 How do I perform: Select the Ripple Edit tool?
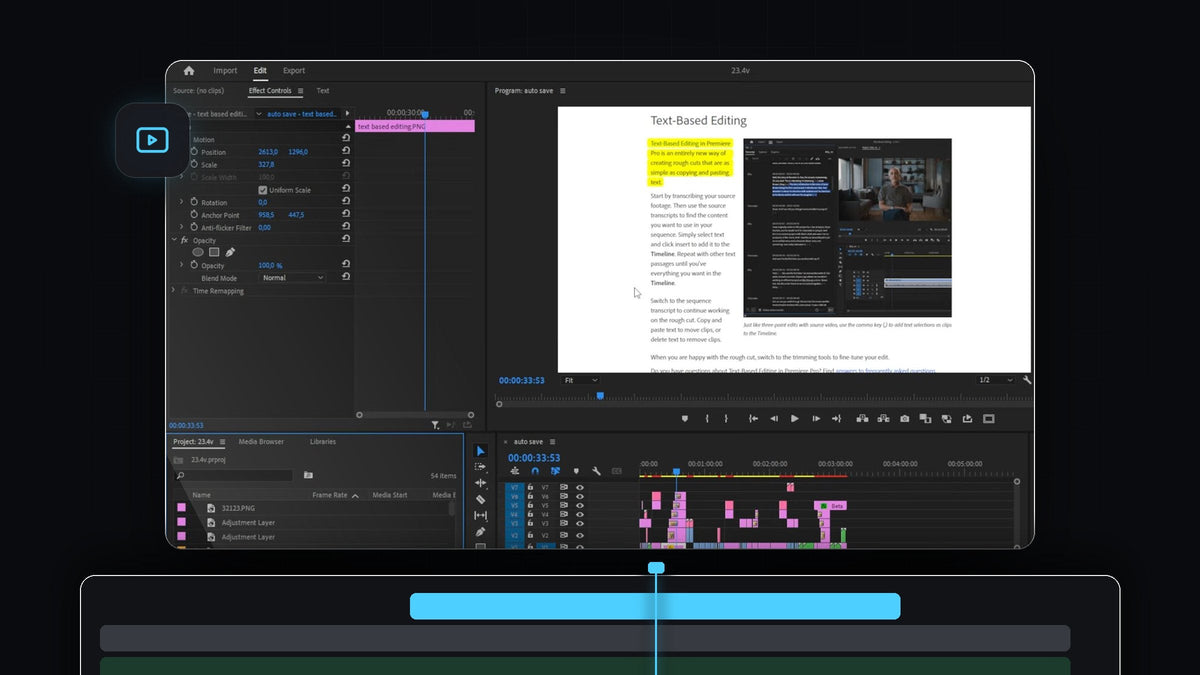click(481, 483)
